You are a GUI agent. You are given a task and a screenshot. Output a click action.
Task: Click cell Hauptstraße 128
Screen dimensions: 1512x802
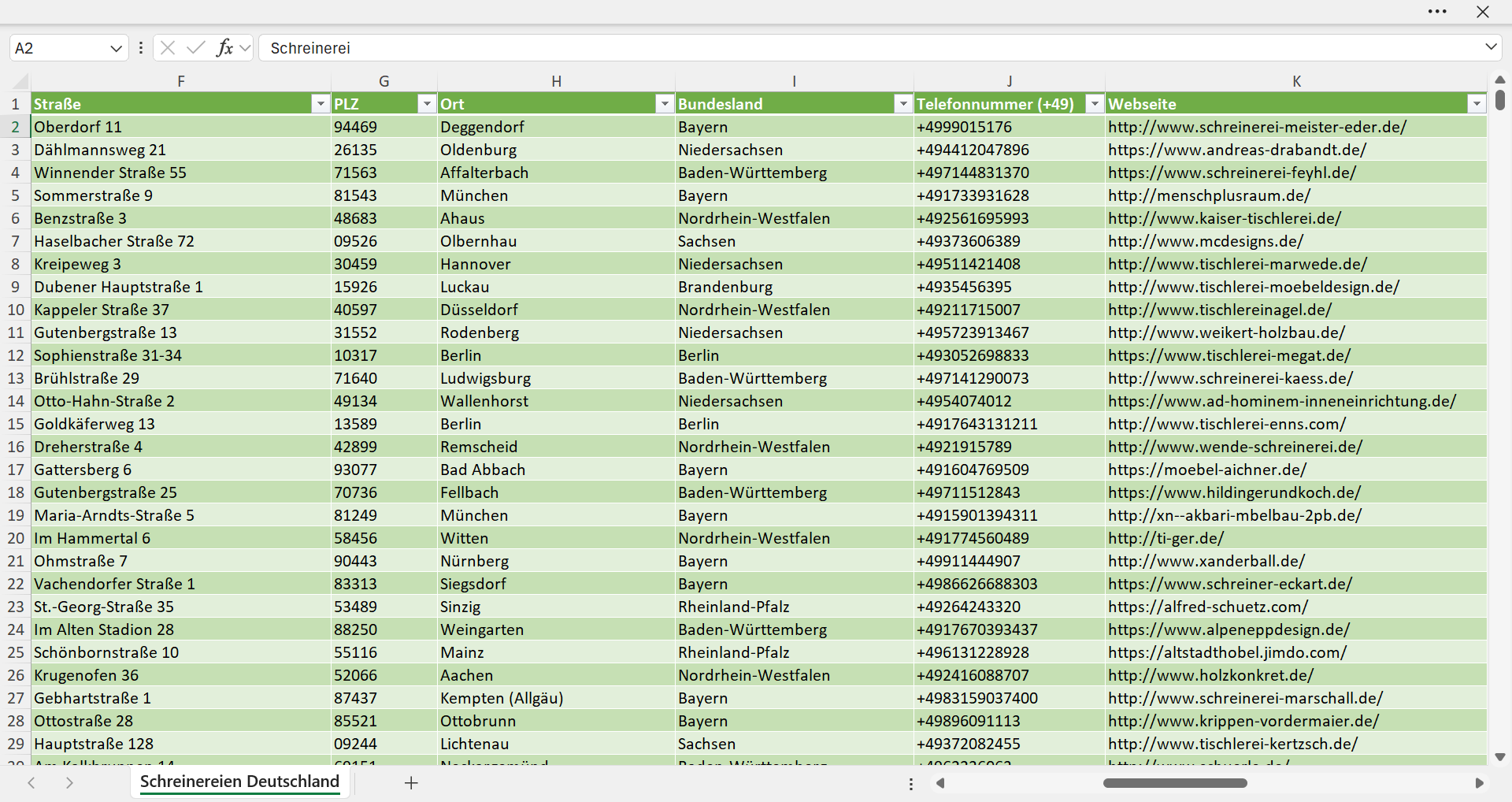click(x=181, y=744)
